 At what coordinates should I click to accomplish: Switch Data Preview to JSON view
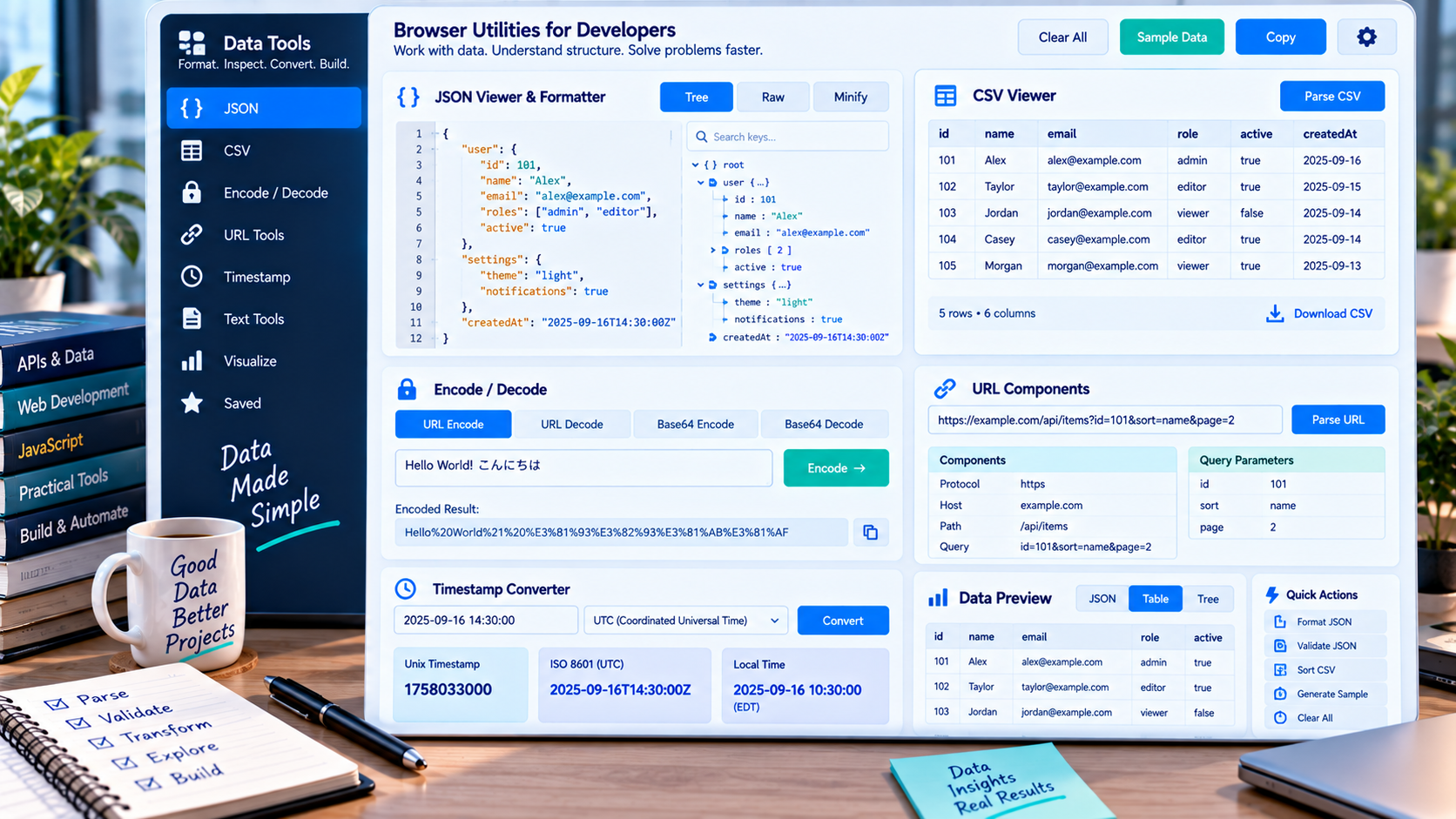(x=1102, y=599)
